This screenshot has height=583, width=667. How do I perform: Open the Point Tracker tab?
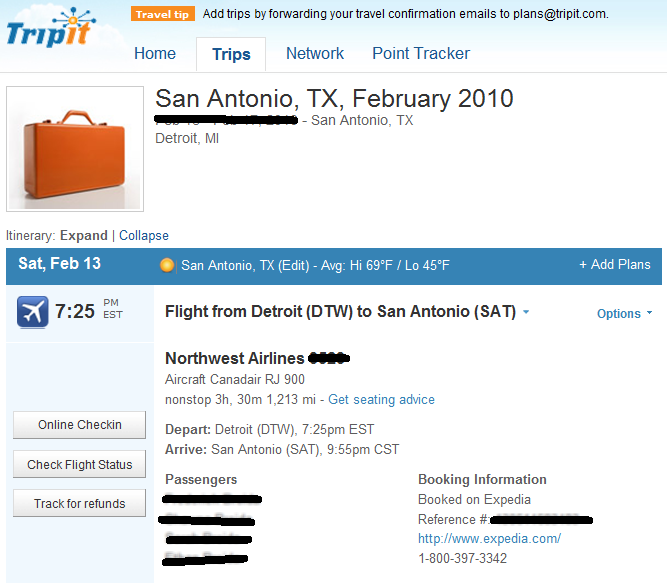tap(421, 54)
